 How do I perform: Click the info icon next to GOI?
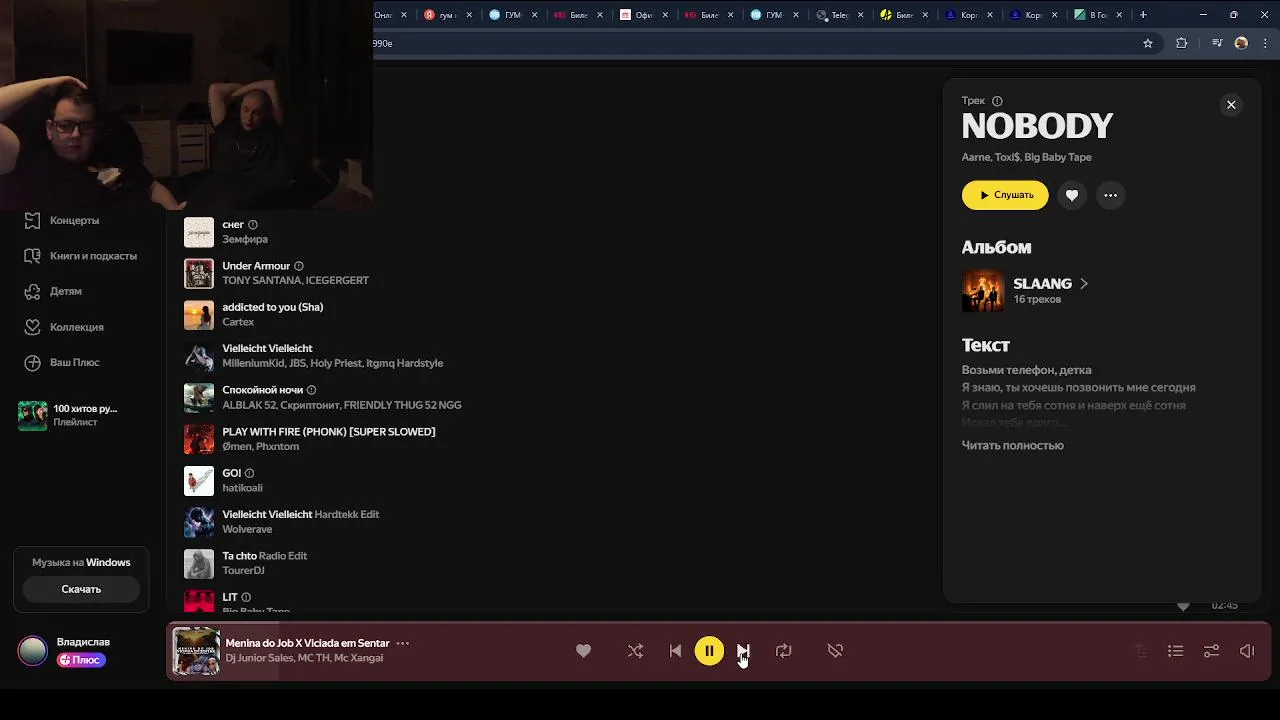click(x=250, y=473)
